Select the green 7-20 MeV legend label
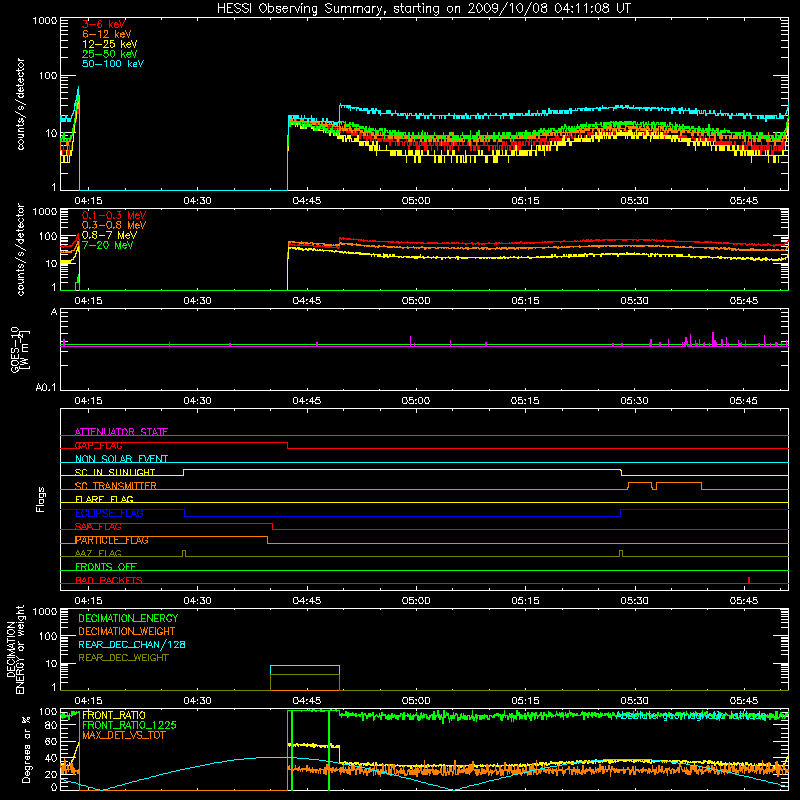 pos(108,245)
